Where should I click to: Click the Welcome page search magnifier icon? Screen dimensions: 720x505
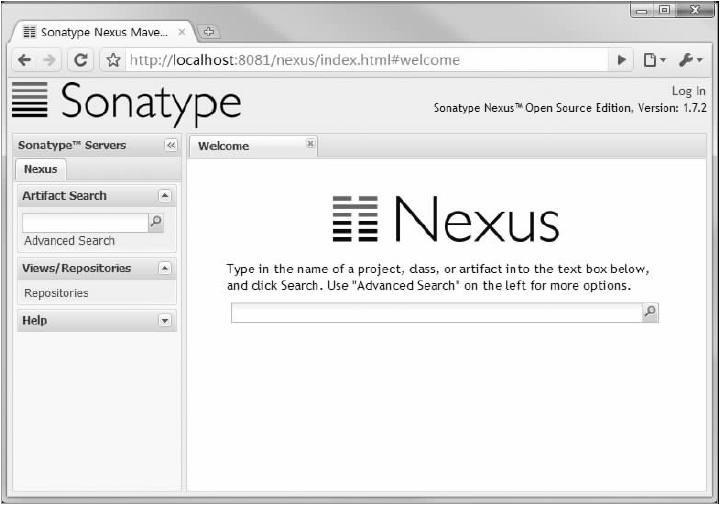(x=650, y=313)
